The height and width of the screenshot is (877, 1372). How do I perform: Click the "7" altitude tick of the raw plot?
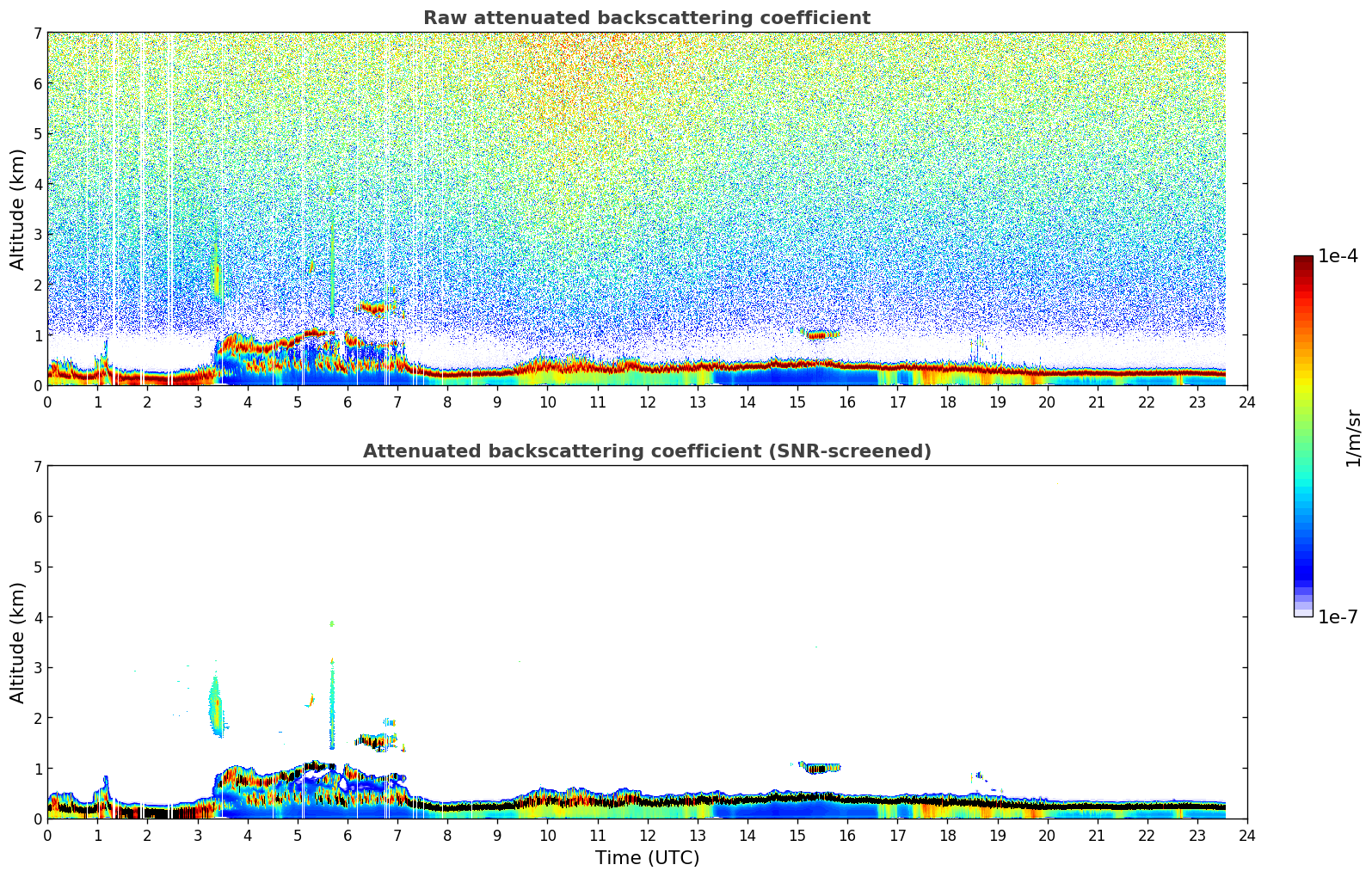[37, 33]
